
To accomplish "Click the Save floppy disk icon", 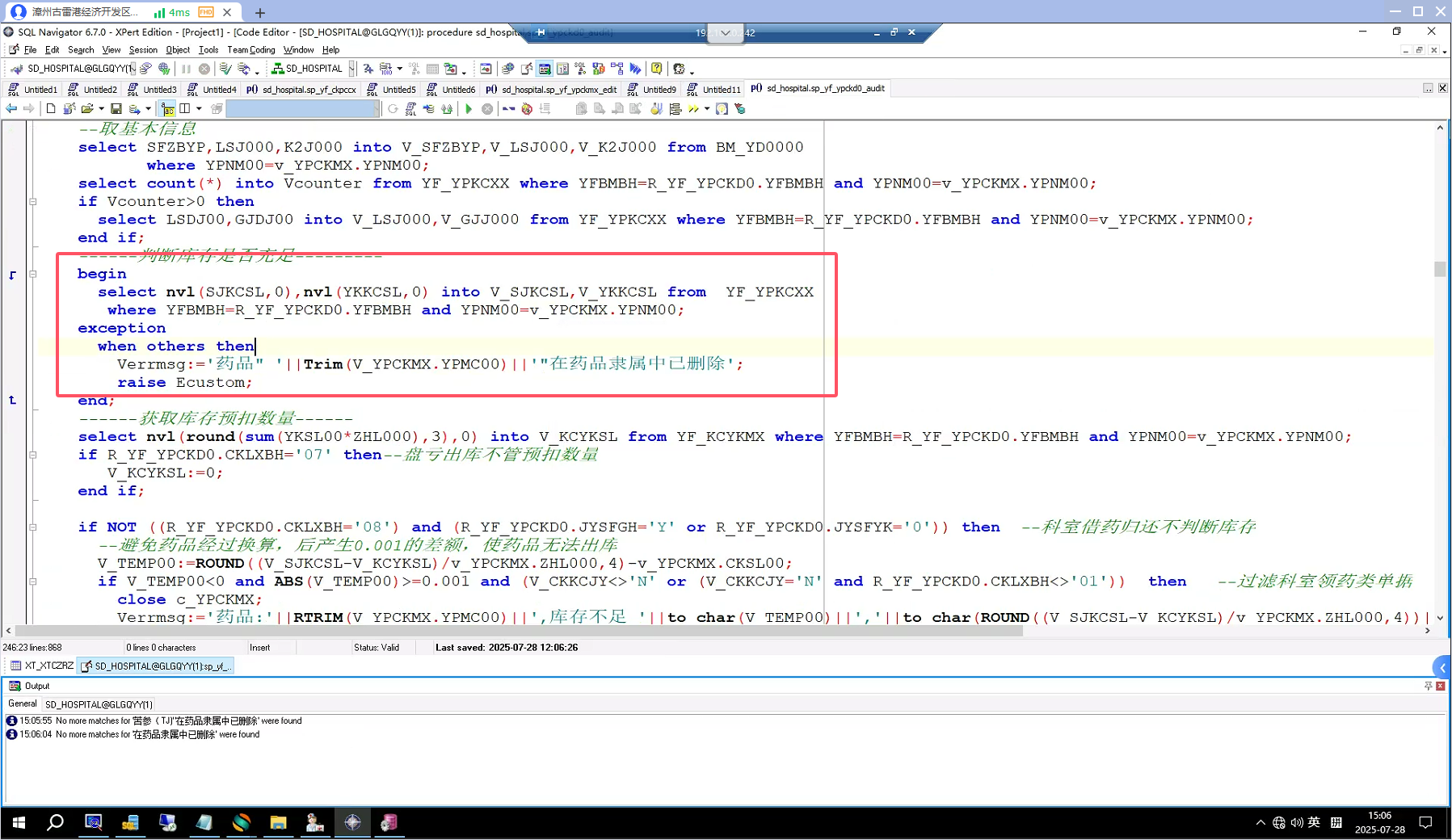I will click(x=116, y=109).
